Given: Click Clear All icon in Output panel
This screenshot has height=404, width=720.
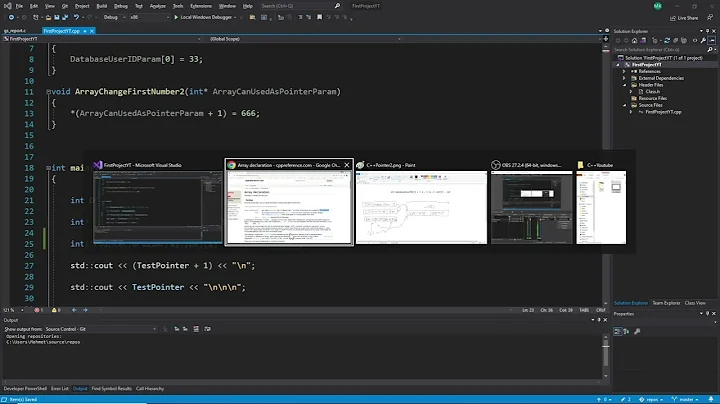Looking at the screenshot, I should tap(196, 329).
